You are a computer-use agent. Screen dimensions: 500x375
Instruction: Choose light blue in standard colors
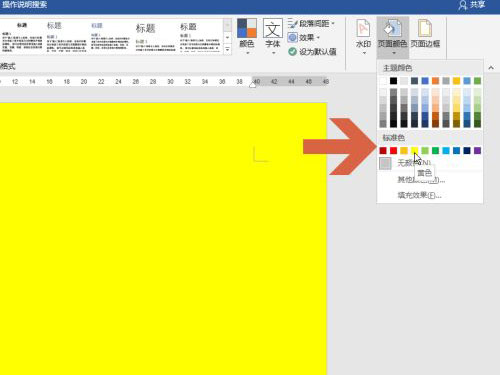point(446,151)
